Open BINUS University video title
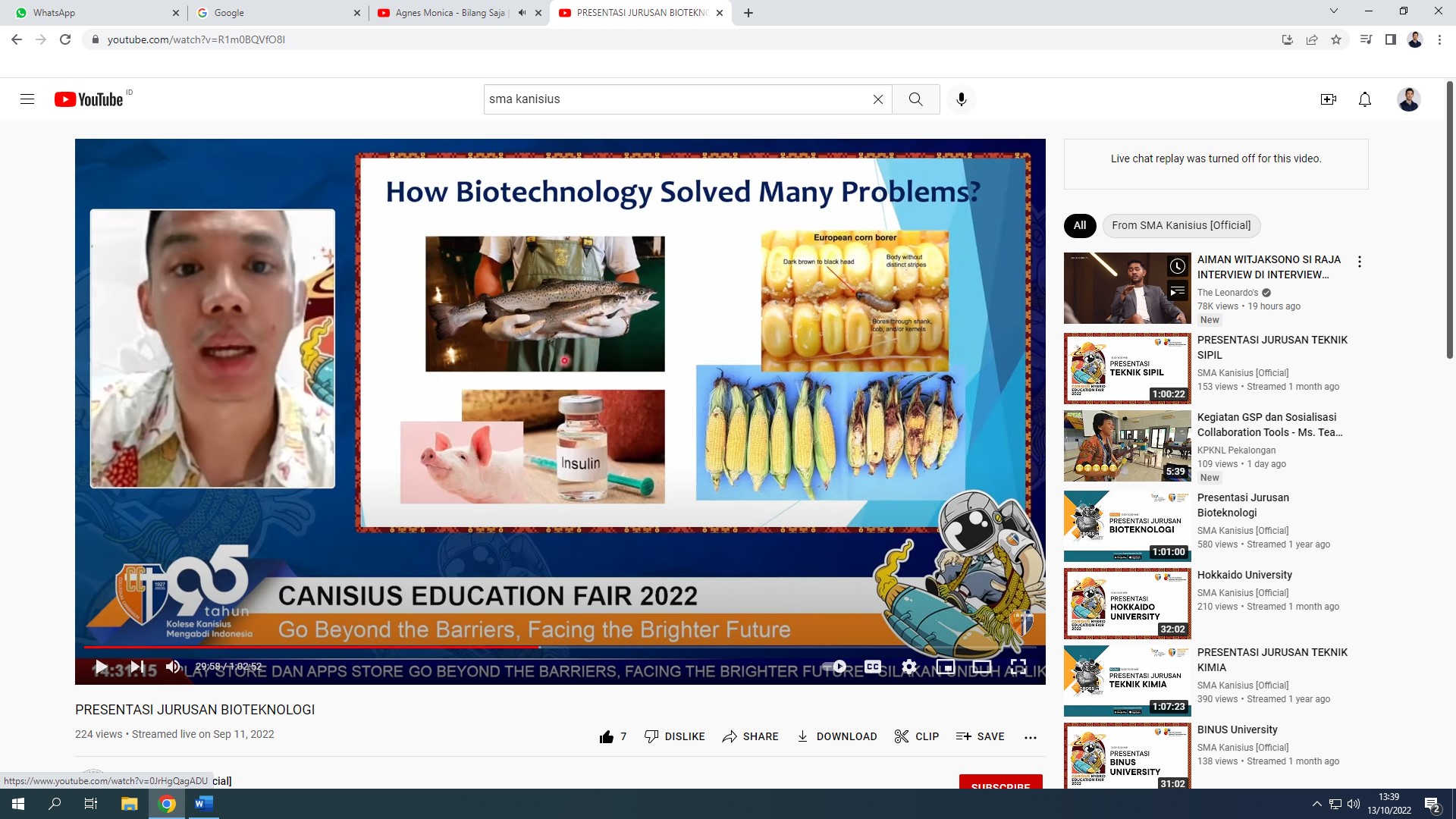The image size is (1456, 819). click(1237, 730)
